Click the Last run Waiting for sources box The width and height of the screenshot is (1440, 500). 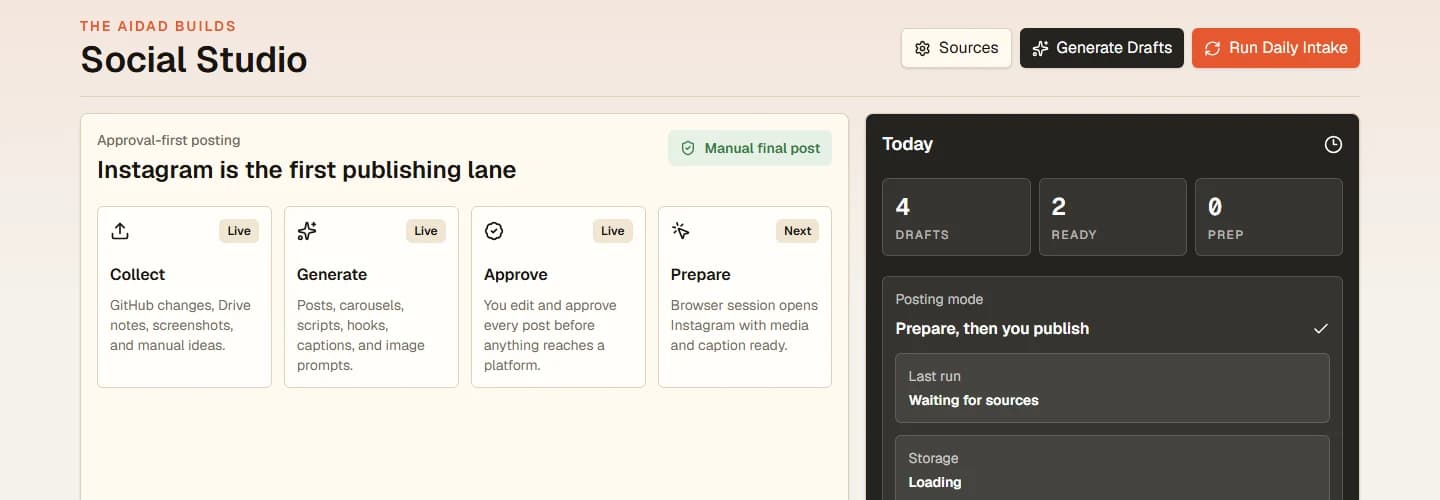tap(1112, 388)
